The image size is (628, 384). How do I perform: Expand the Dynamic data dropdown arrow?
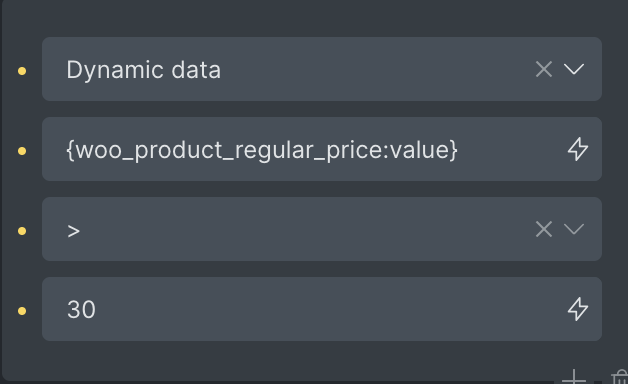(x=574, y=69)
